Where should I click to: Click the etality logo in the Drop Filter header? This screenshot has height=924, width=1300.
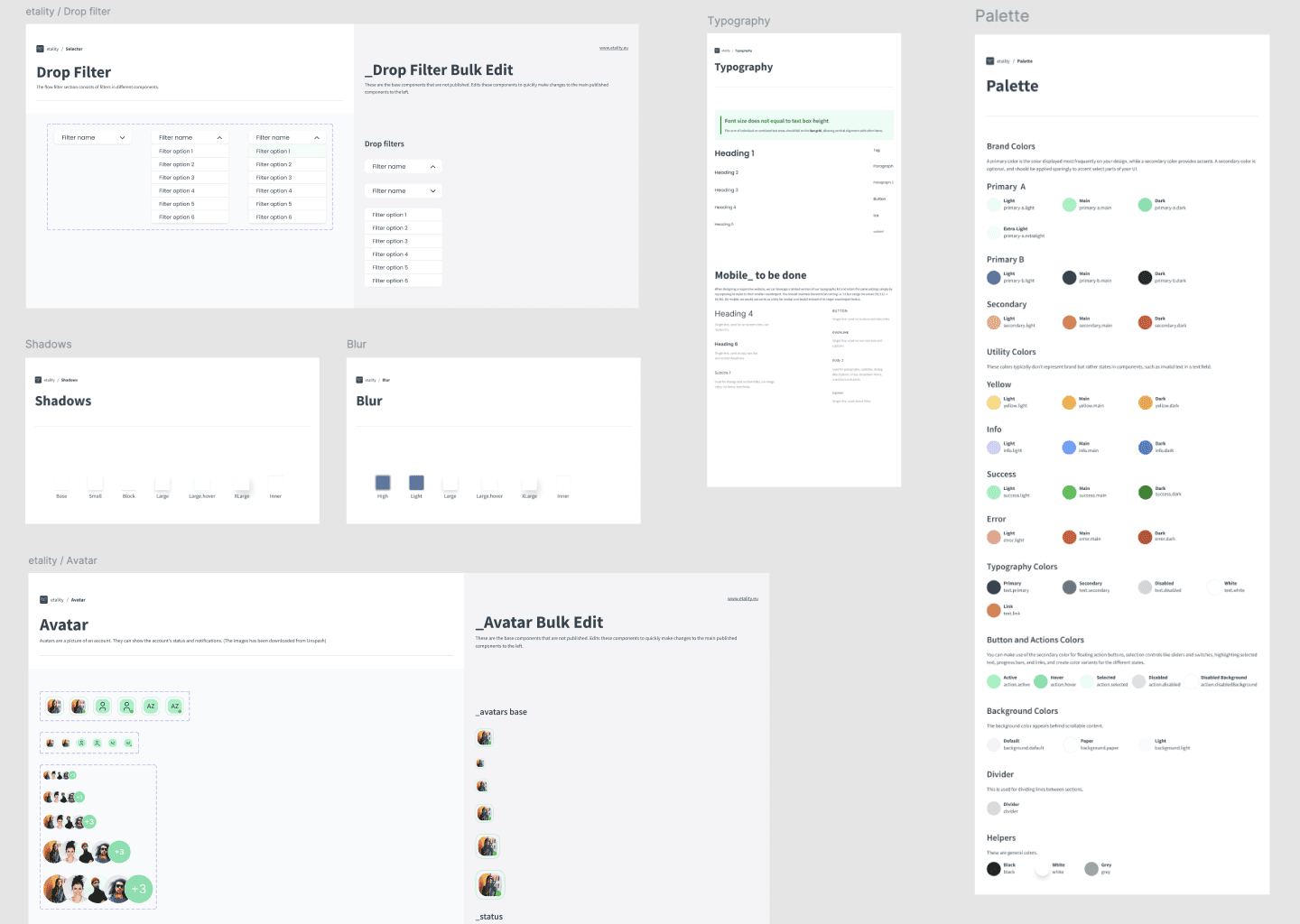tap(40, 49)
